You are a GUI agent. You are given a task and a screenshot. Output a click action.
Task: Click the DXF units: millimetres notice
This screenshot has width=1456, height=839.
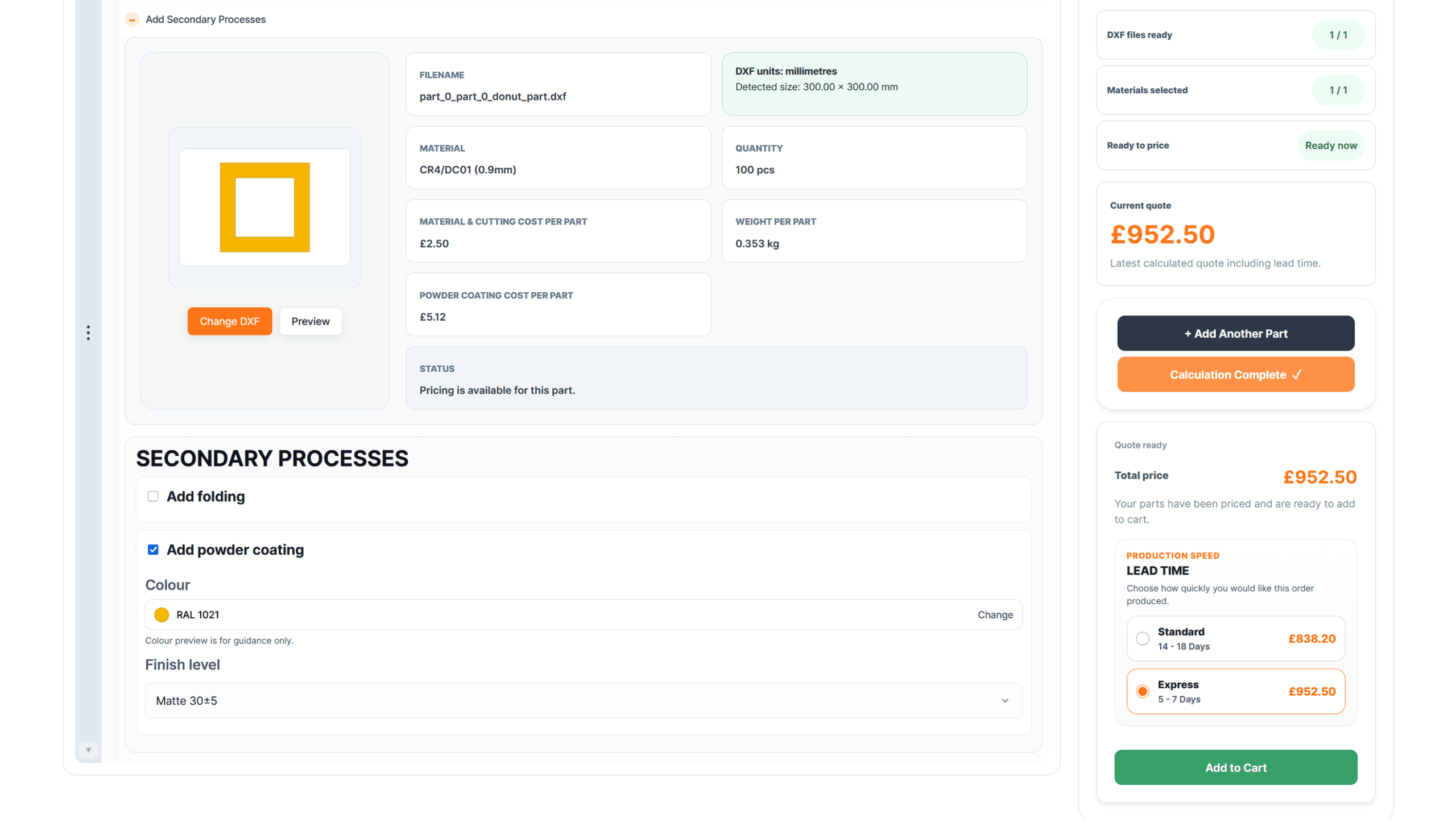point(874,84)
